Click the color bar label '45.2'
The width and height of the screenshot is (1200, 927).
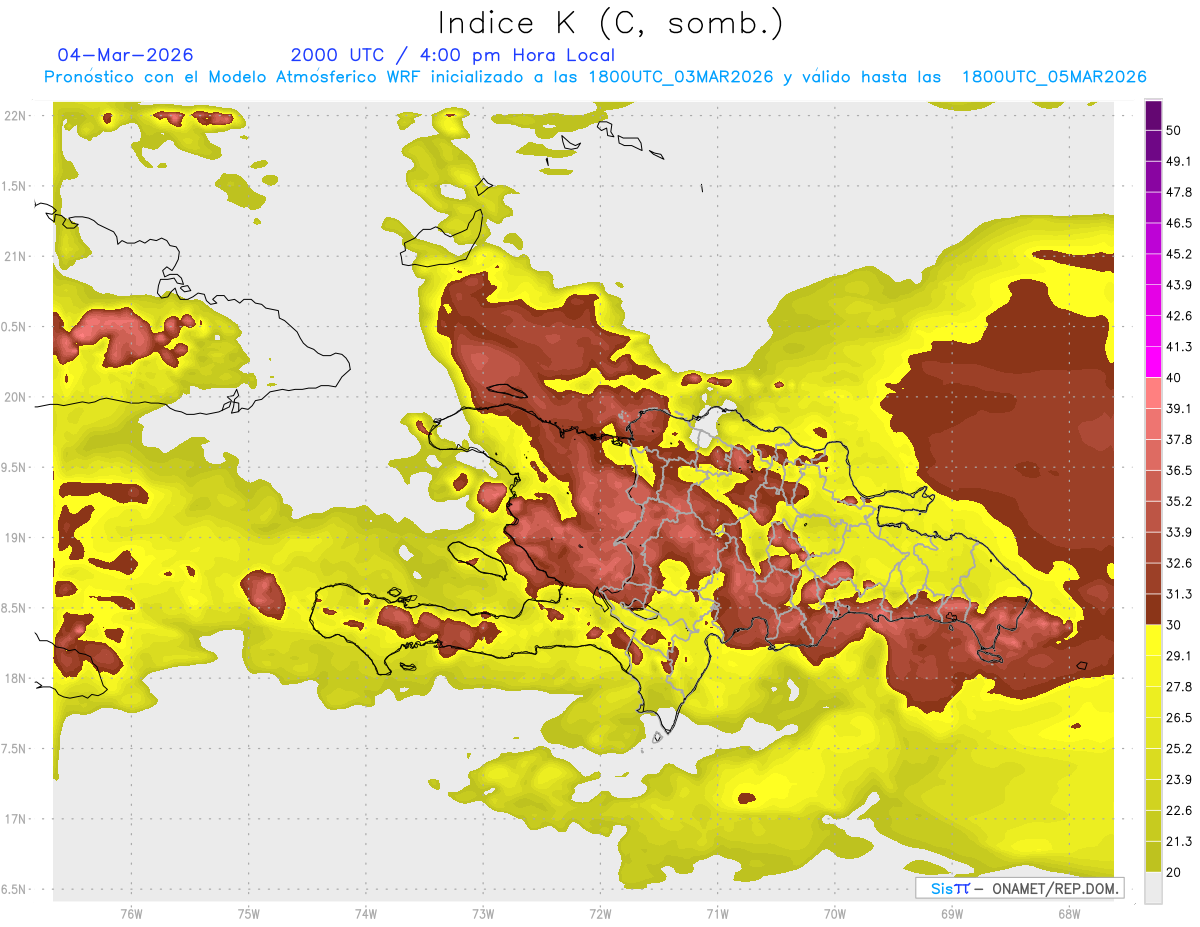[1179, 254]
